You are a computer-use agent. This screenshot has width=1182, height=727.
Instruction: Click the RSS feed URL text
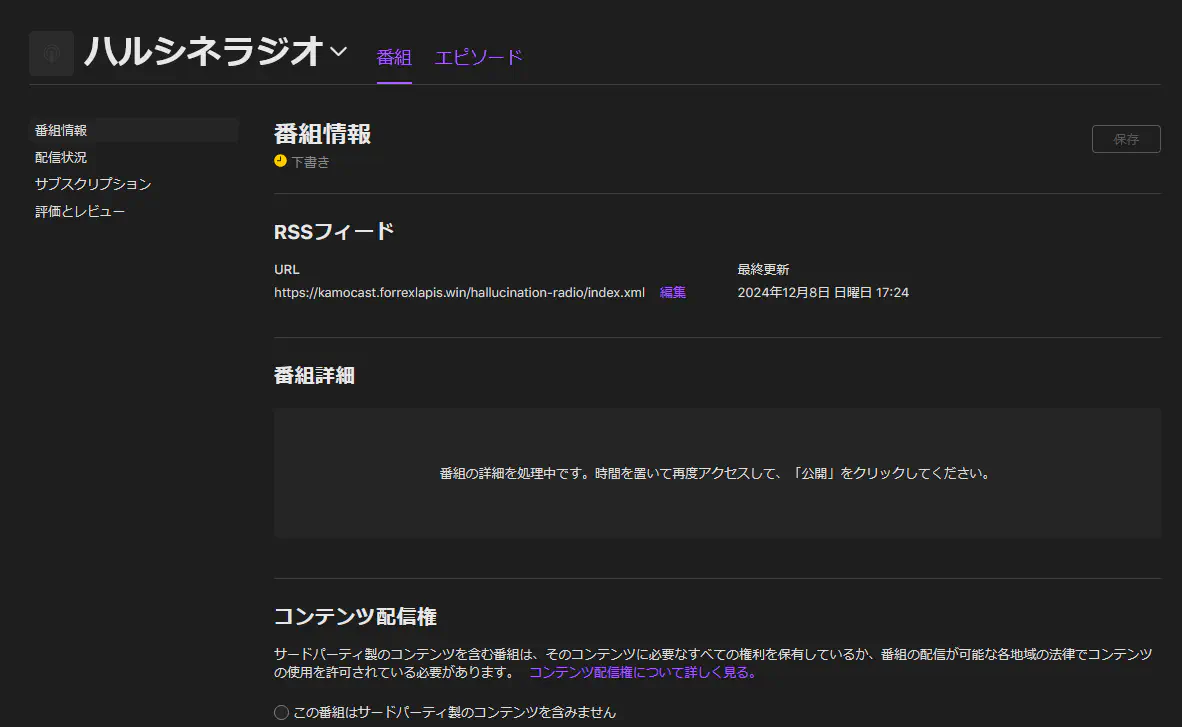pyautogui.click(x=459, y=293)
